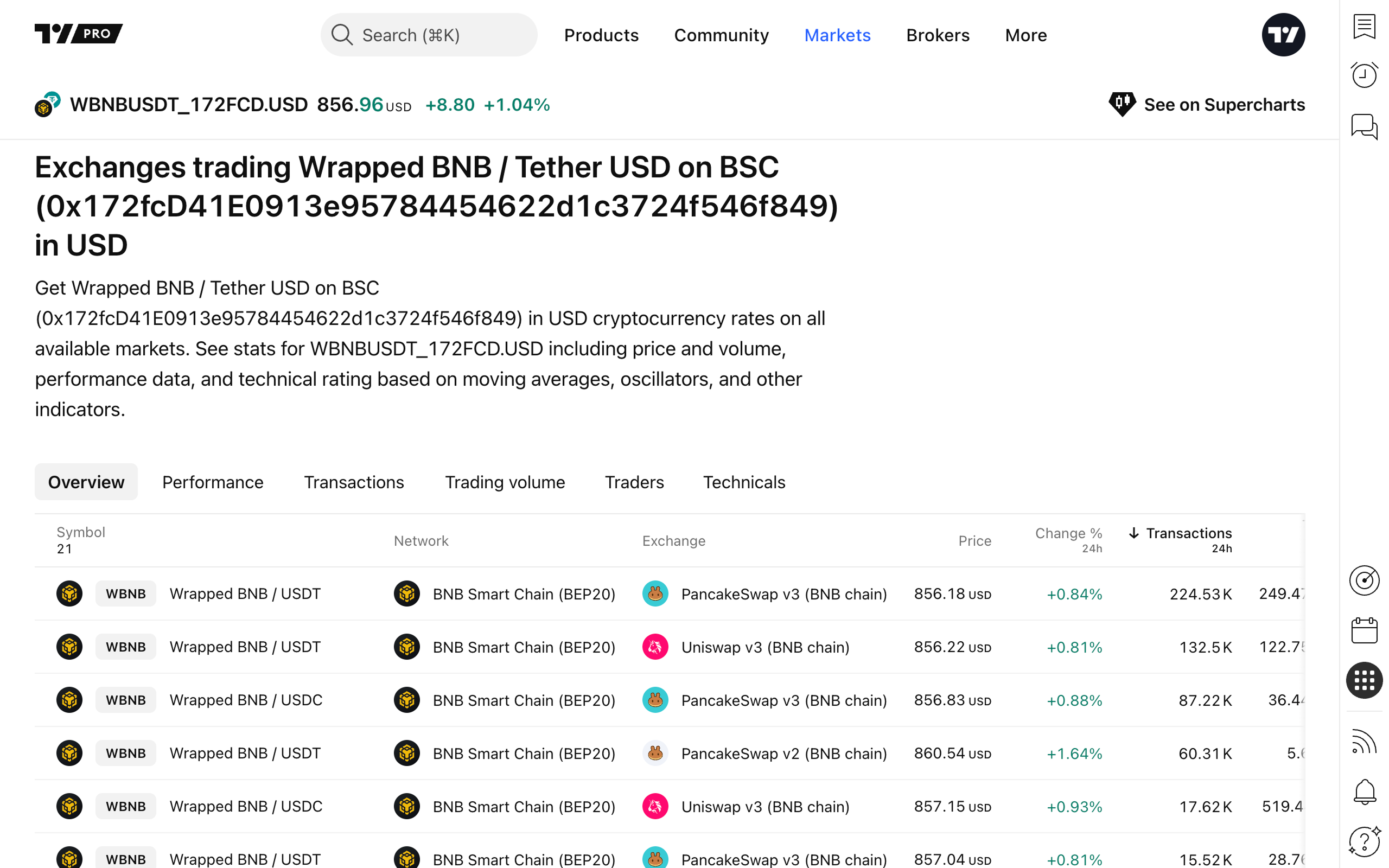Open the watchlist panel icon in the sidebar
The height and width of the screenshot is (868, 1389).
click(x=1363, y=27)
